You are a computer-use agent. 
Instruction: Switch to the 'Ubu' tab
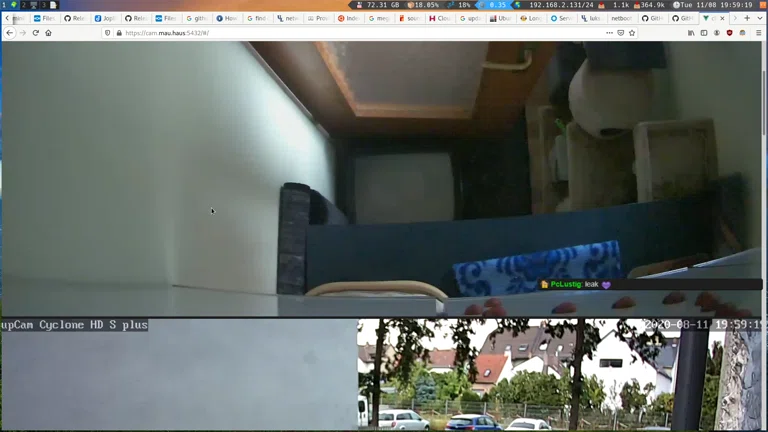500,18
